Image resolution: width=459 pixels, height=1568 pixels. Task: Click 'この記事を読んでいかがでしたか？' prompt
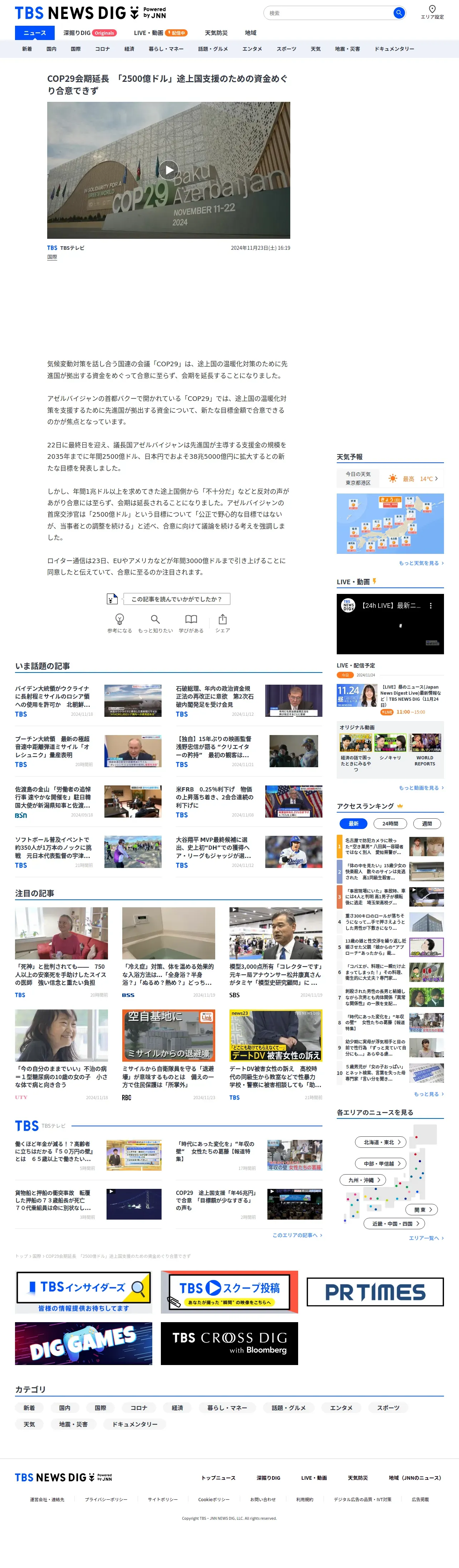[177, 599]
